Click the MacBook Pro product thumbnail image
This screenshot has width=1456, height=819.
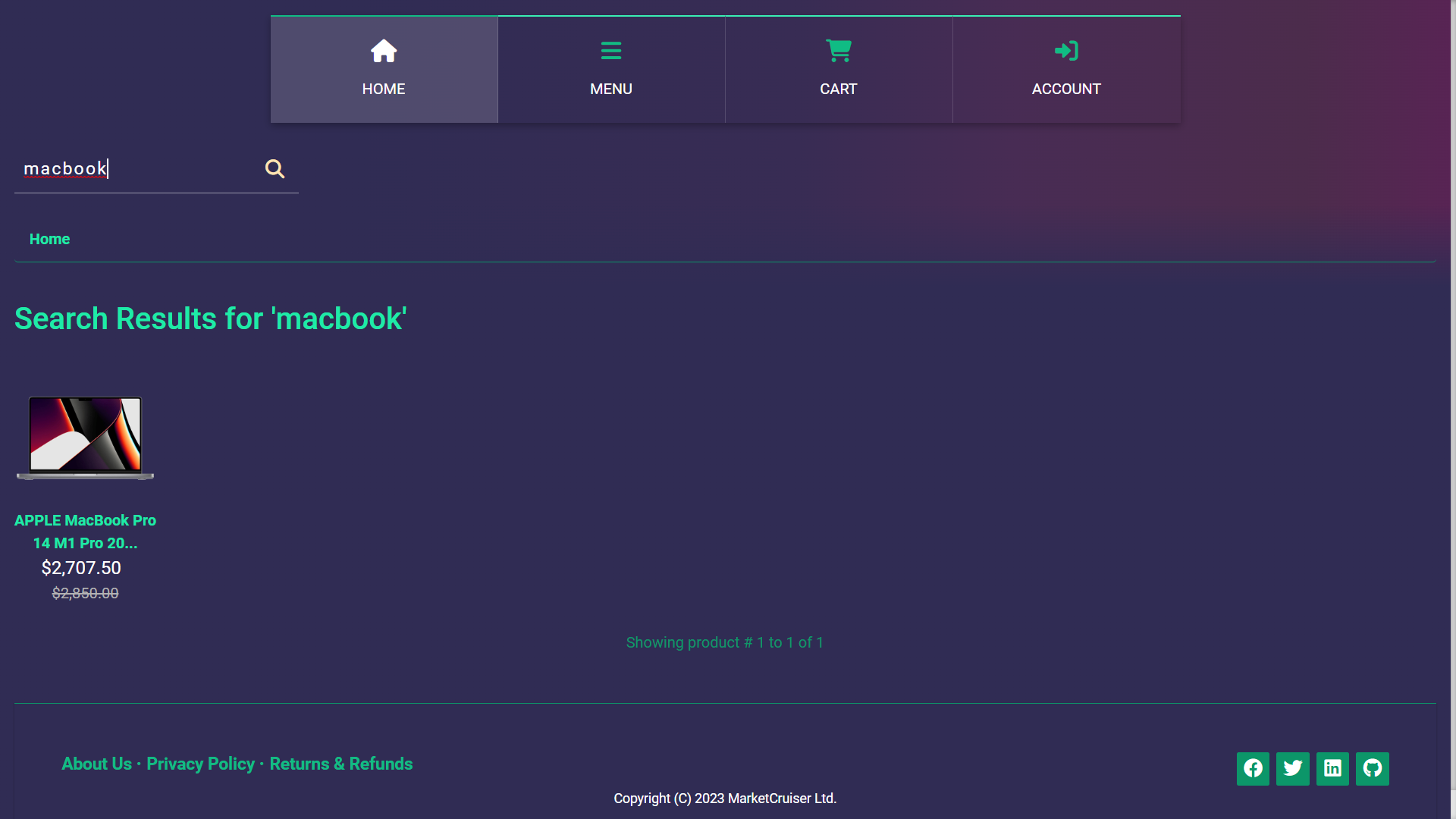coord(85,438)
